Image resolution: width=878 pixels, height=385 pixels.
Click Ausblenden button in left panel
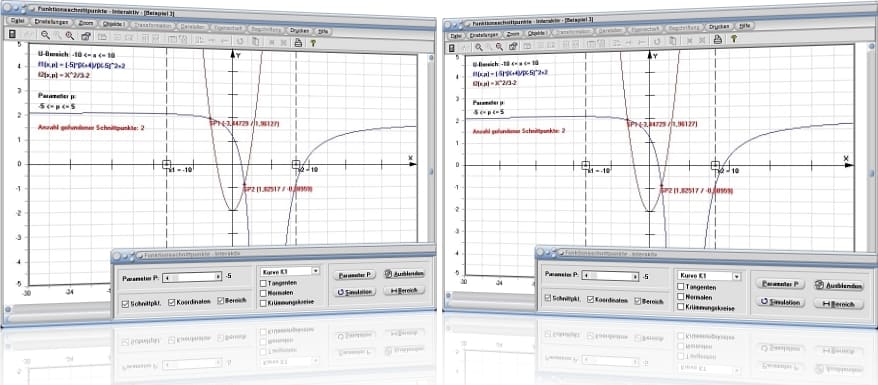tap(404, 274)
